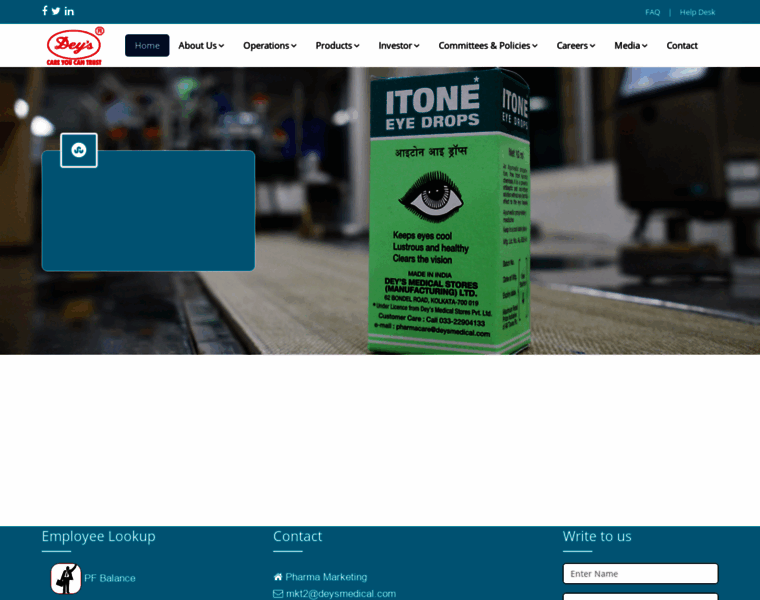This screenshot has height=600, width=760.
Task: Open the Facebook page icon
Action: point(44,11)
